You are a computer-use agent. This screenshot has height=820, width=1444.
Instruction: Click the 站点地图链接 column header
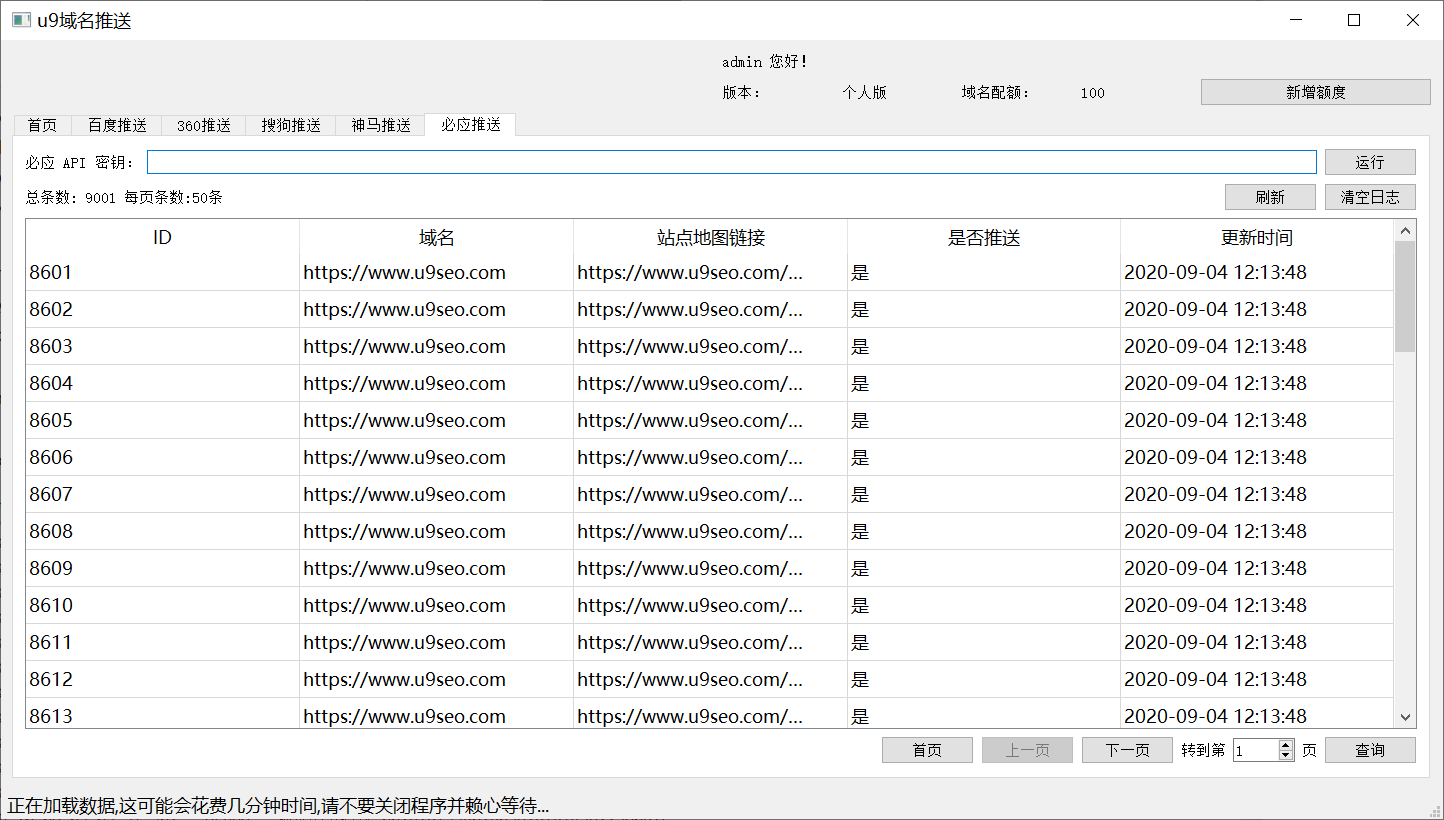click(710, 237)
